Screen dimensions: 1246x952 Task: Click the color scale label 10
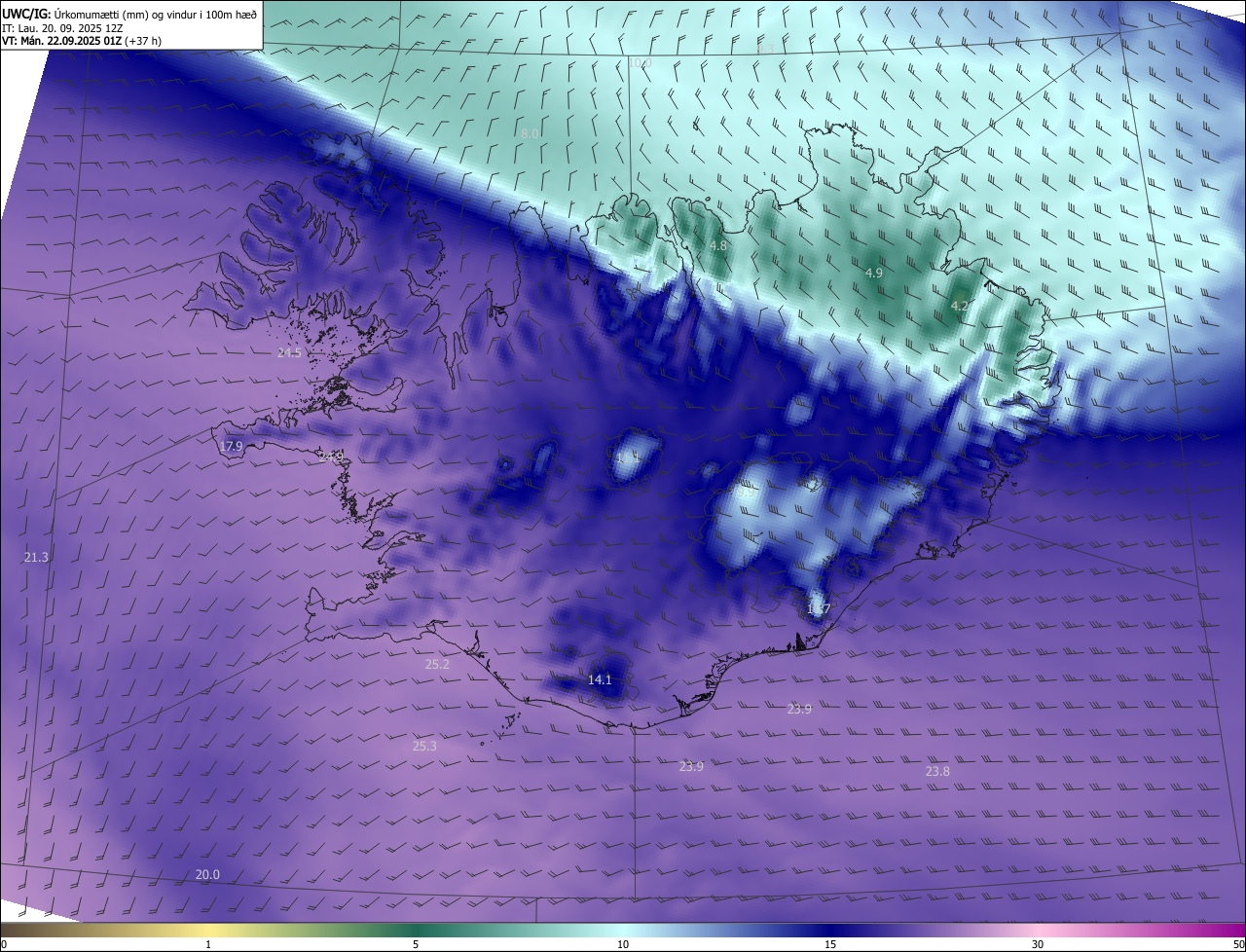pos(623,944)
